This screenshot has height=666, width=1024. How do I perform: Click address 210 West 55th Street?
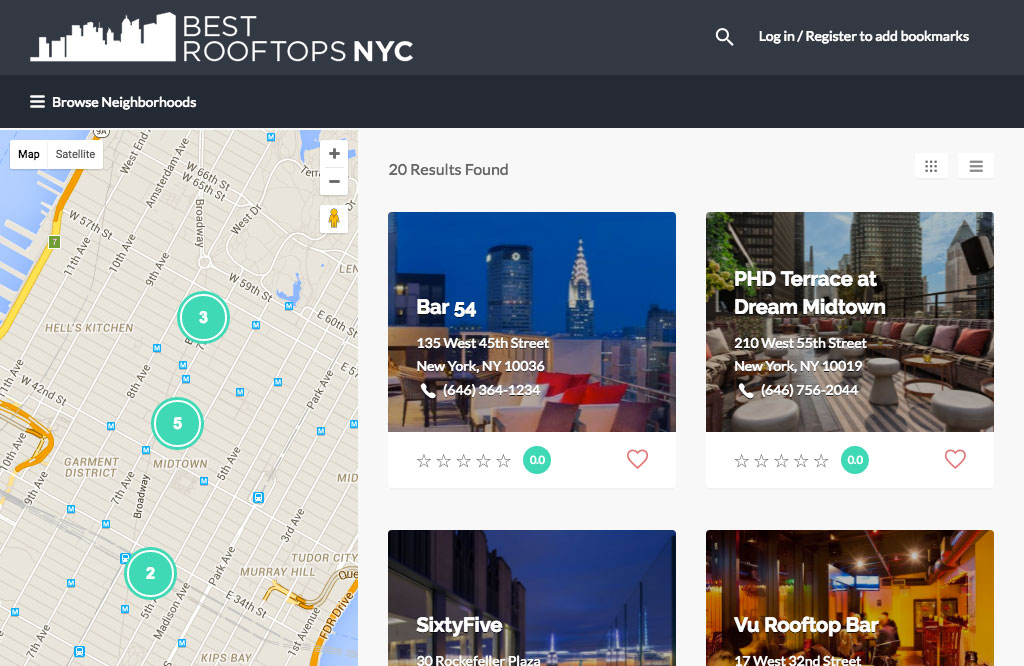tap(800, 343)
